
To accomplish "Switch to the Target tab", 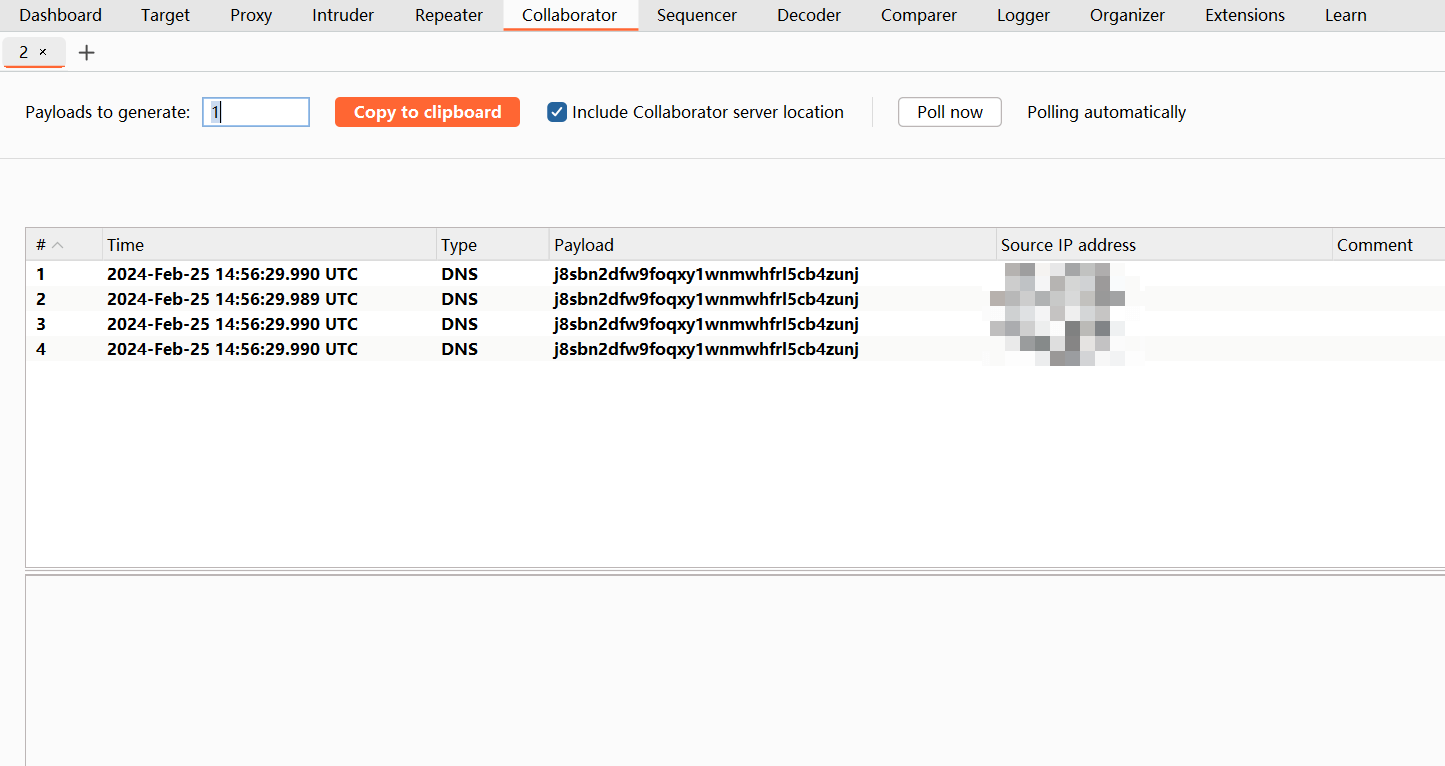I will pos(165,15).
